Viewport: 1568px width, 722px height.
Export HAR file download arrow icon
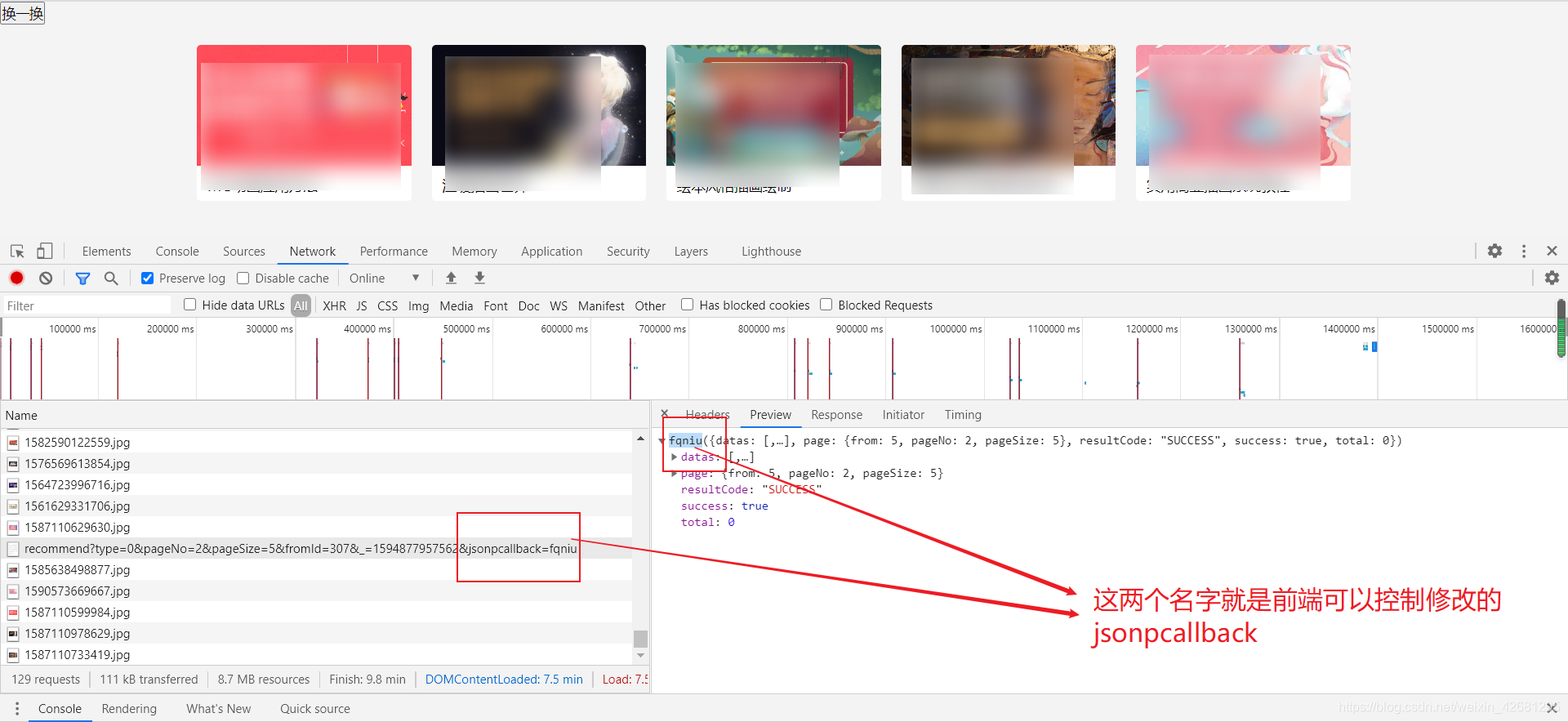click(479, 278)
